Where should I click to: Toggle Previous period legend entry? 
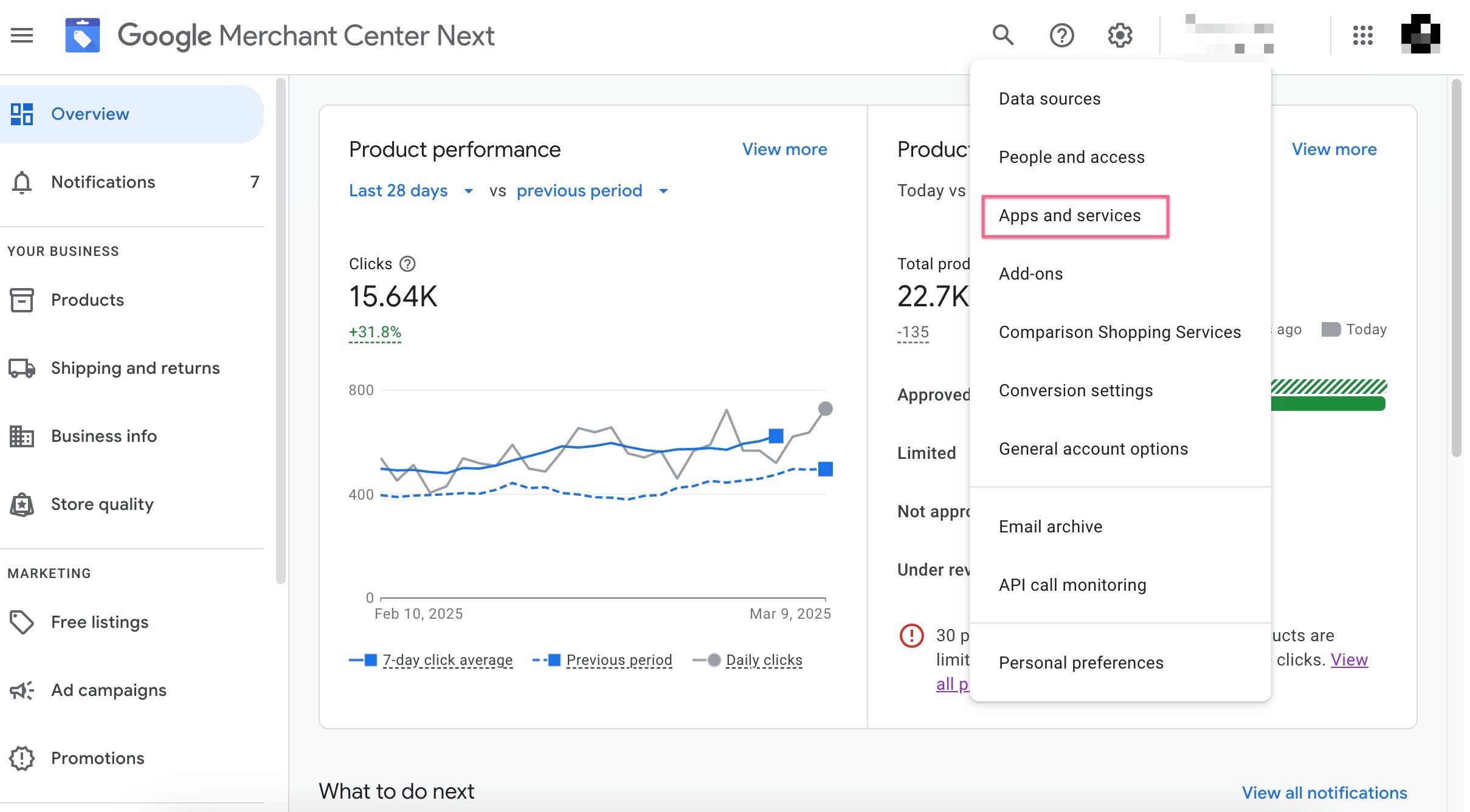[x=602, y=660]
